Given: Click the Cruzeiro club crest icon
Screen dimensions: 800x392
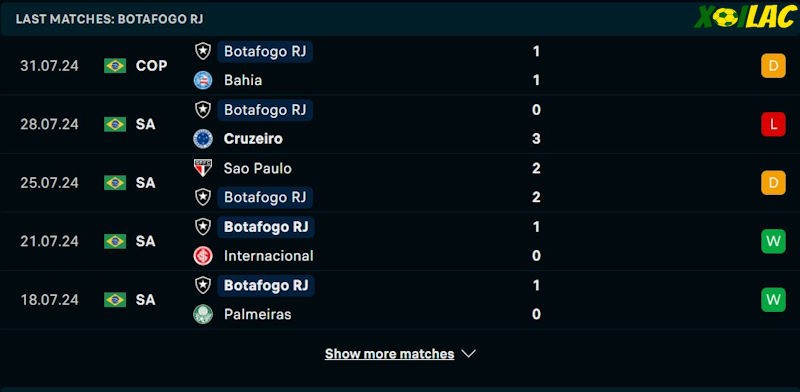Looking at the screenshot, I should [203, 139].
